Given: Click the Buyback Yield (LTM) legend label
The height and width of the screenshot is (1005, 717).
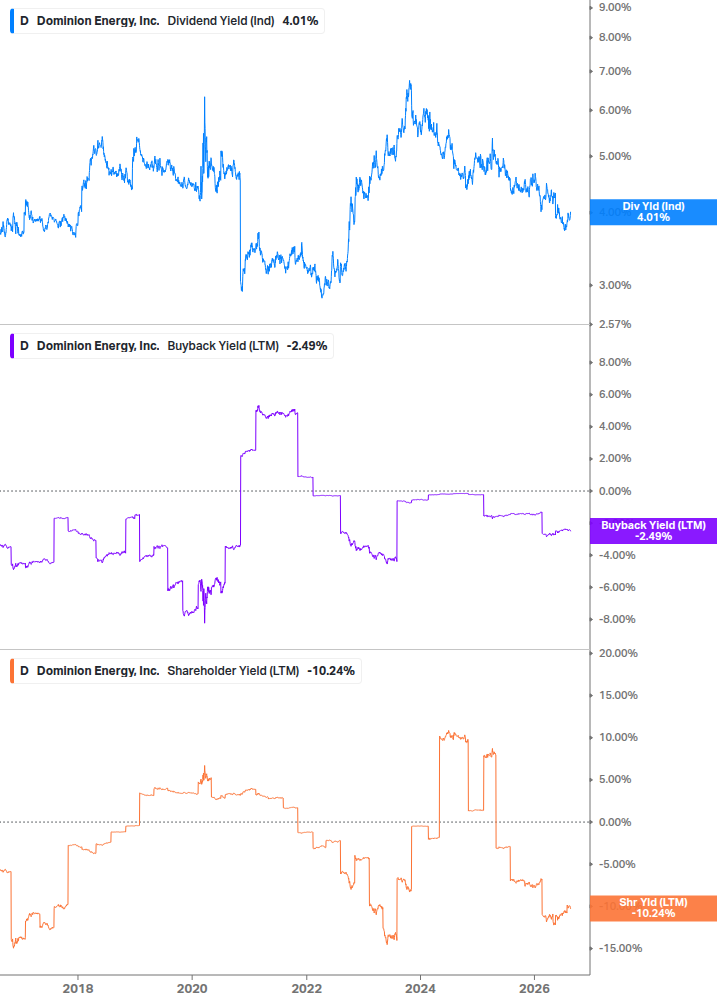Looking at the screenshot, I should point(223,345).
